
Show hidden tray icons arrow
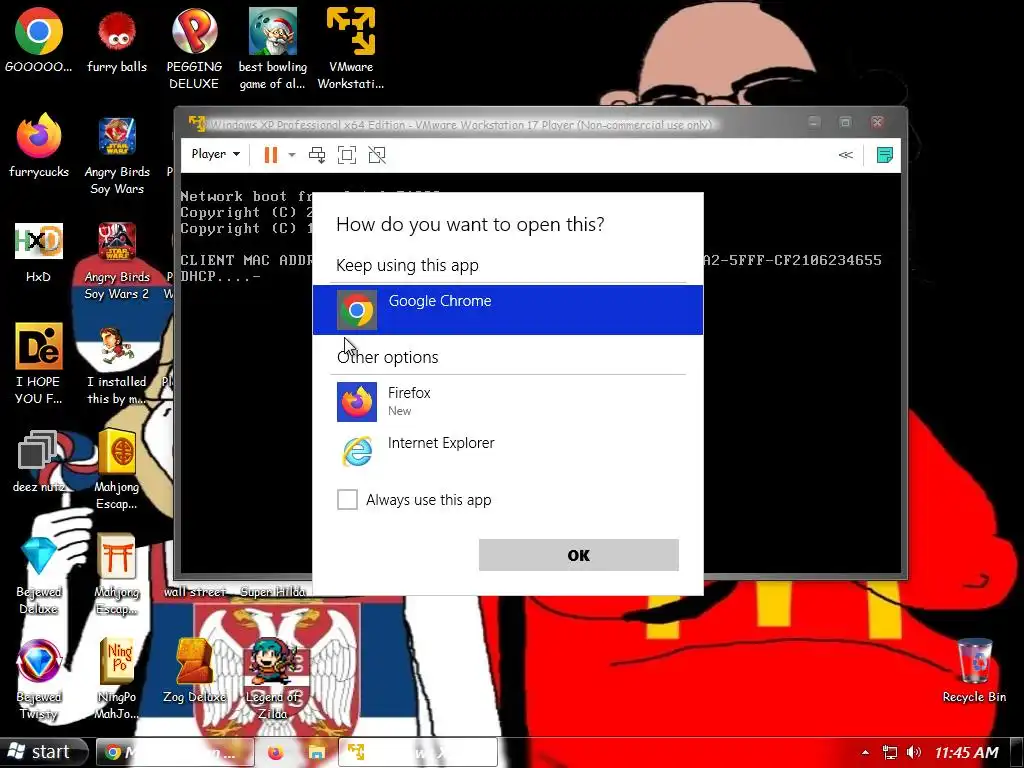pyautogui.click(x=865, y=753)
